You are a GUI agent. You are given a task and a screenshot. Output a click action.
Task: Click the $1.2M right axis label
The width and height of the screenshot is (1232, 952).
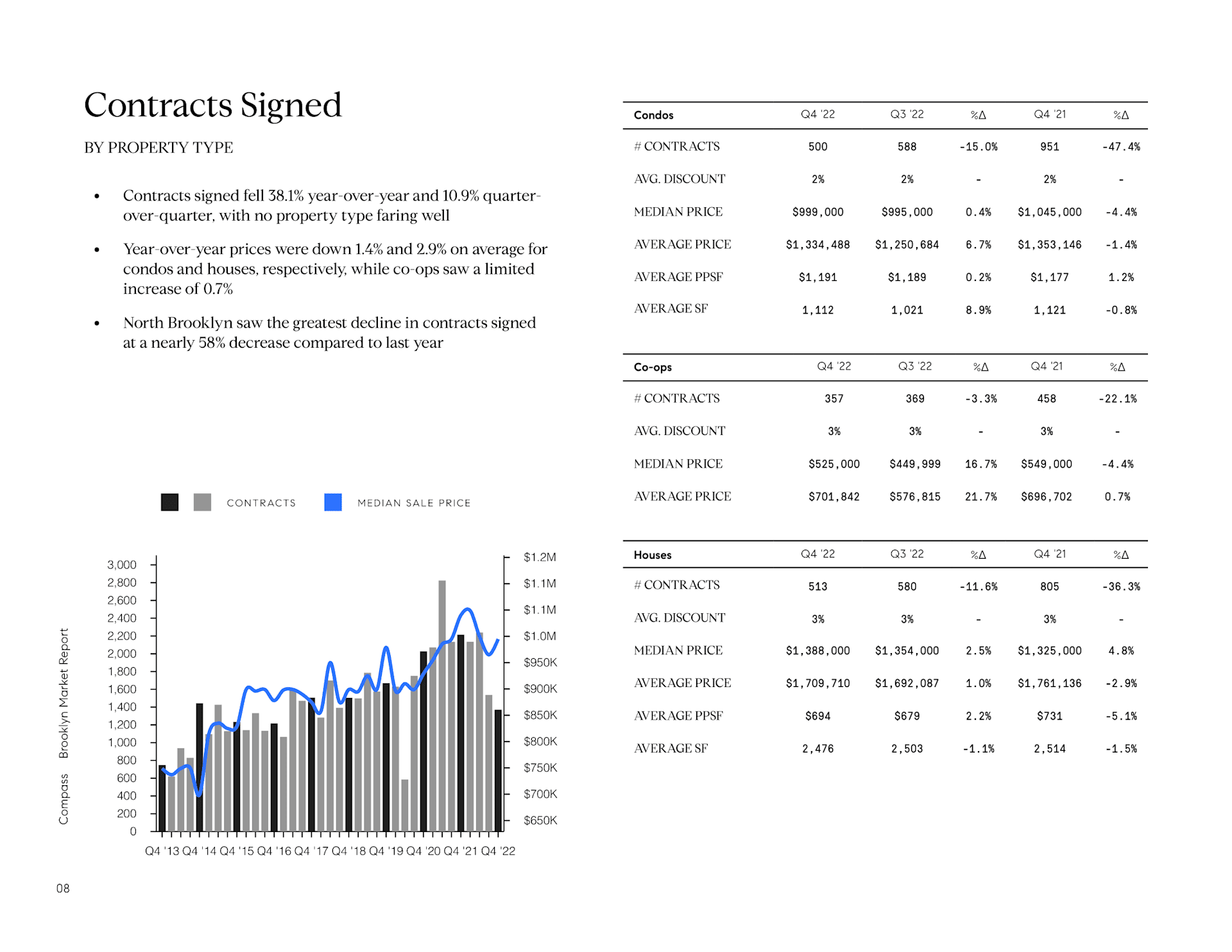[540, 557]
